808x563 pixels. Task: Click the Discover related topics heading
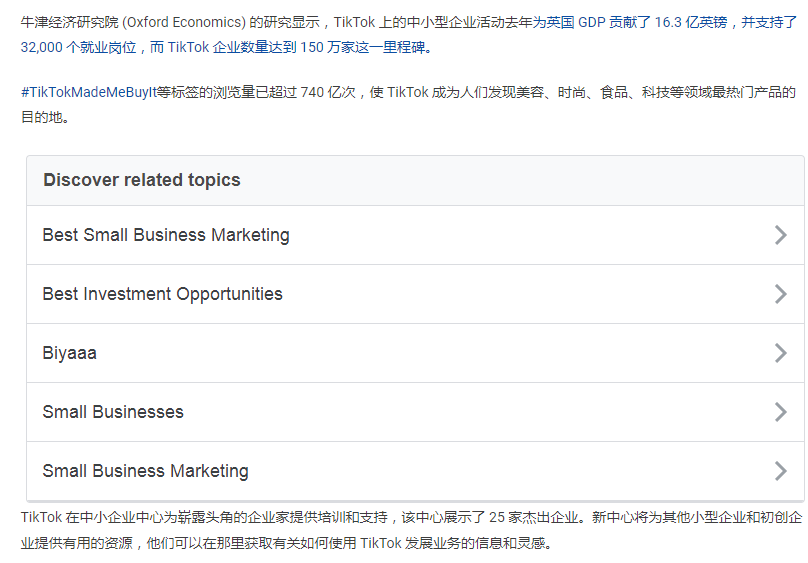tap(142, 180)
